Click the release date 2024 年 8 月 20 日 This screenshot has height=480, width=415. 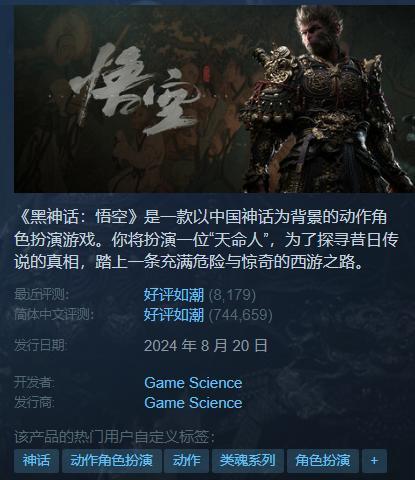coord(206,346)
